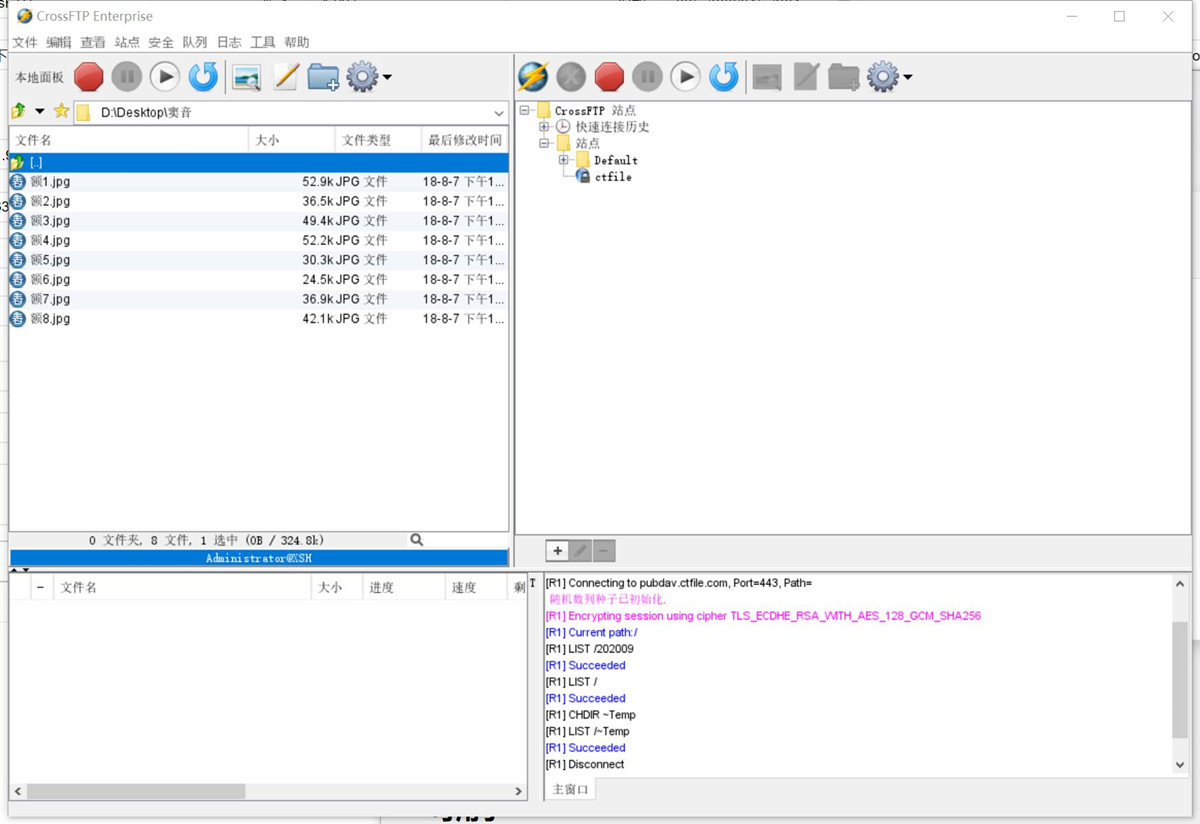Click the pause button in remote toolbar
1200x824 pixels.
[x=647, y=77]
